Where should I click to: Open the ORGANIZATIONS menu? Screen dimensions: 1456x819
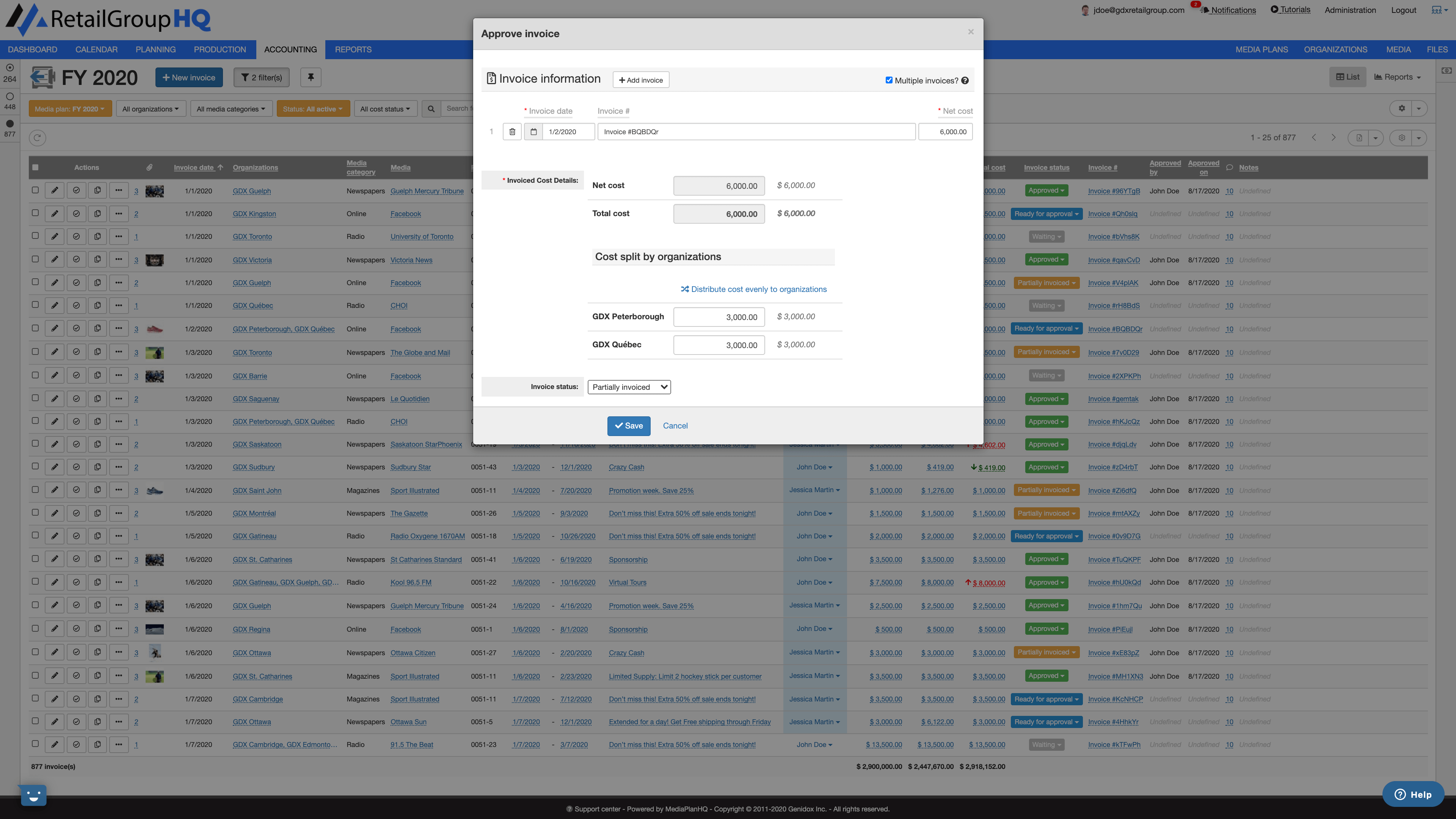[x=1335, y=49]
